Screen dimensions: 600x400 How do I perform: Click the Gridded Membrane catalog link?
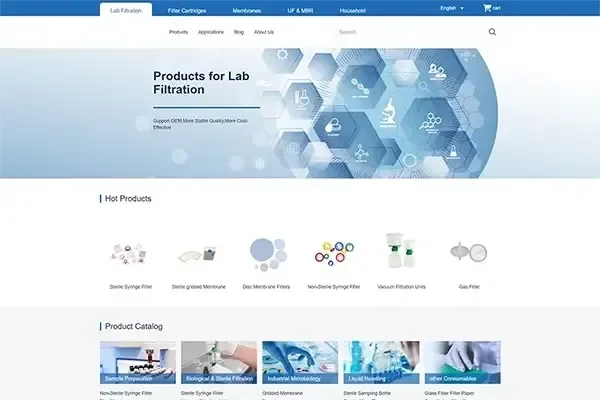[x=282, y=393]
